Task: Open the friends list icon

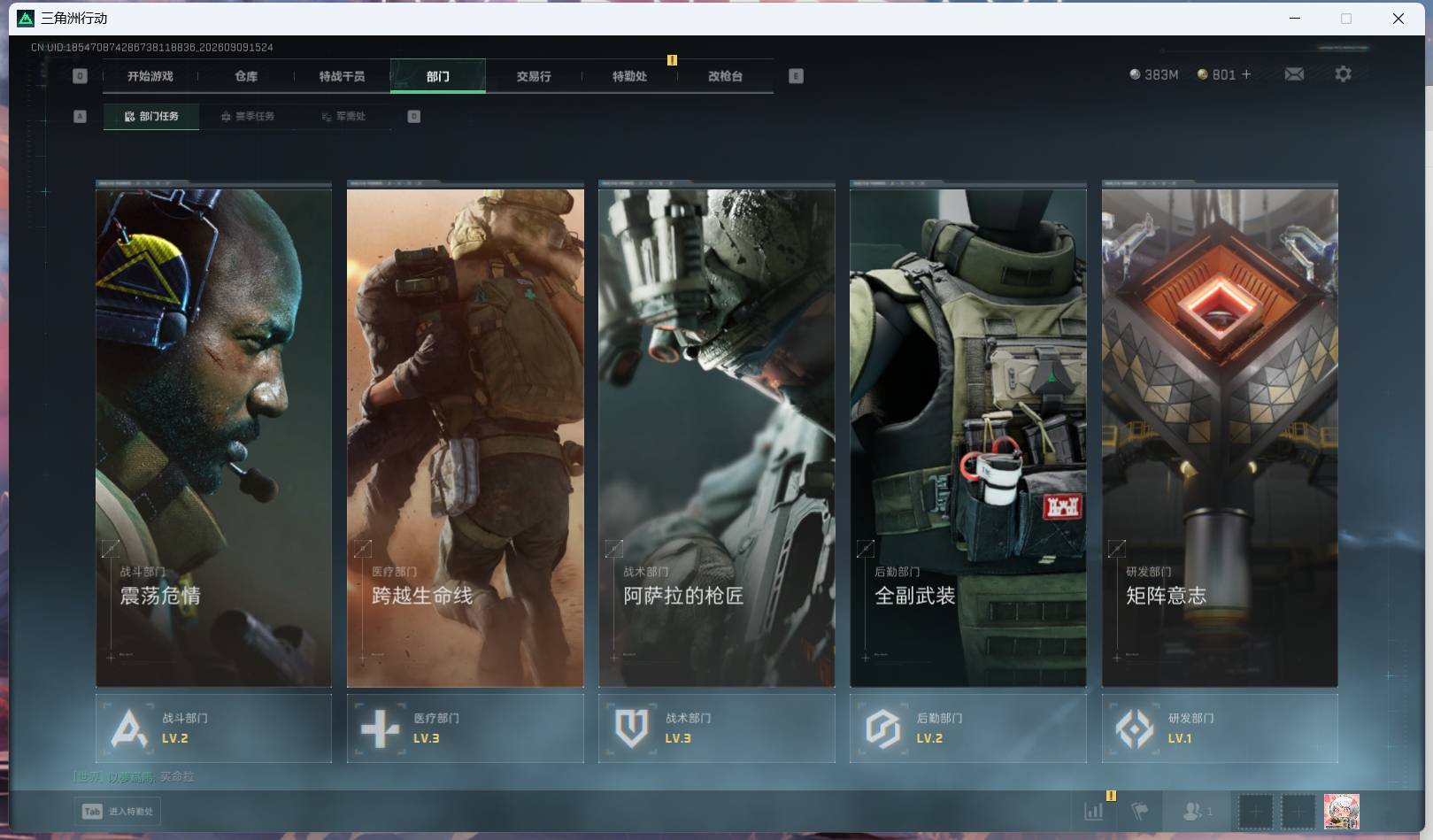Action: point(1197,811)
